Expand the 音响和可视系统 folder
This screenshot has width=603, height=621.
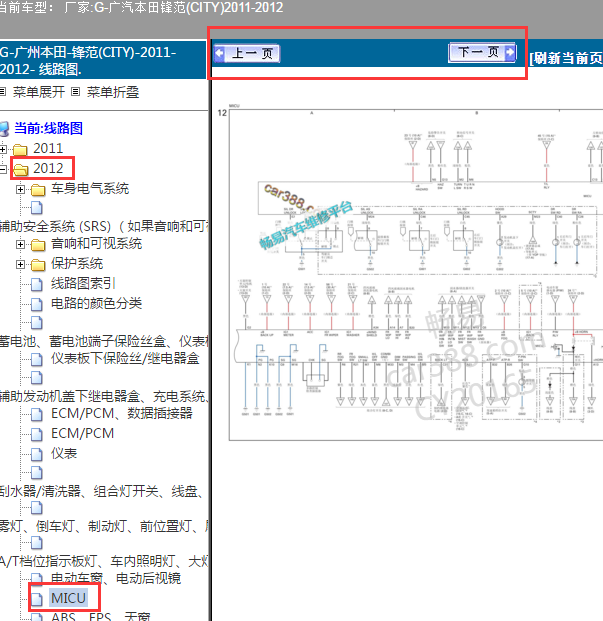coord(20,245)
